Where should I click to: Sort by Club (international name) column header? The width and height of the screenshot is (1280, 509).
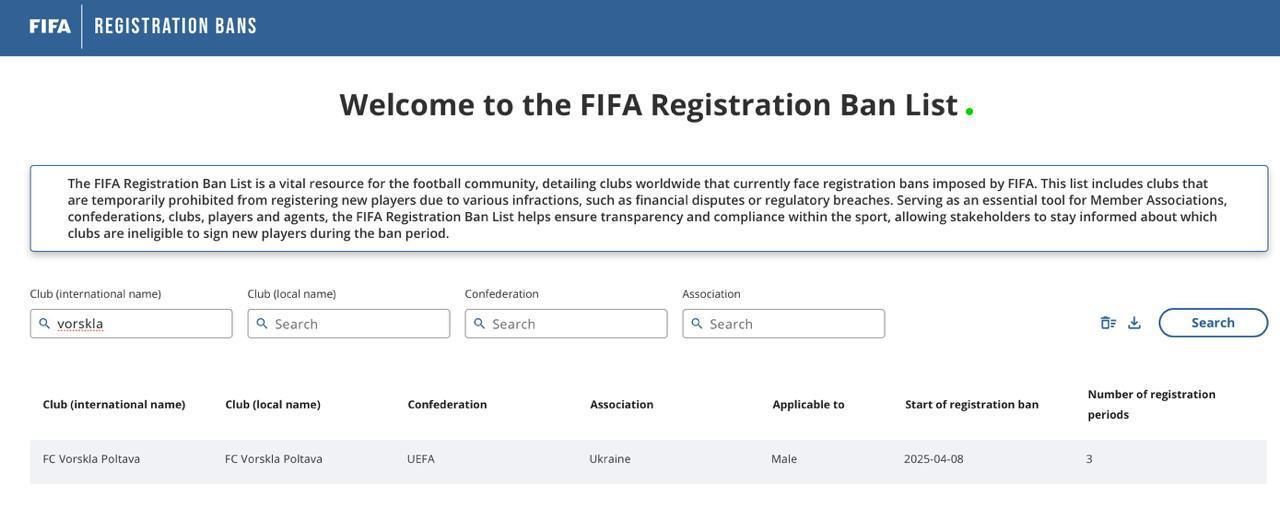(114, 405)
